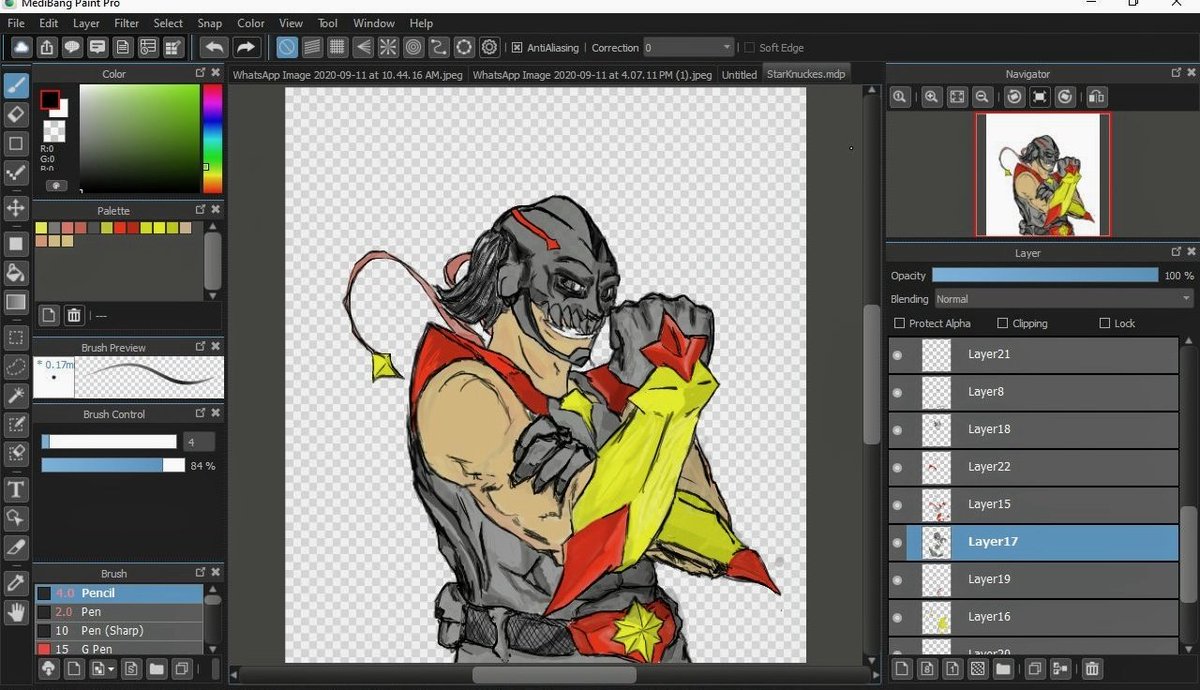Enable the radial snap guide
This screenshot has width=1200, height=690.
(388, 47)
